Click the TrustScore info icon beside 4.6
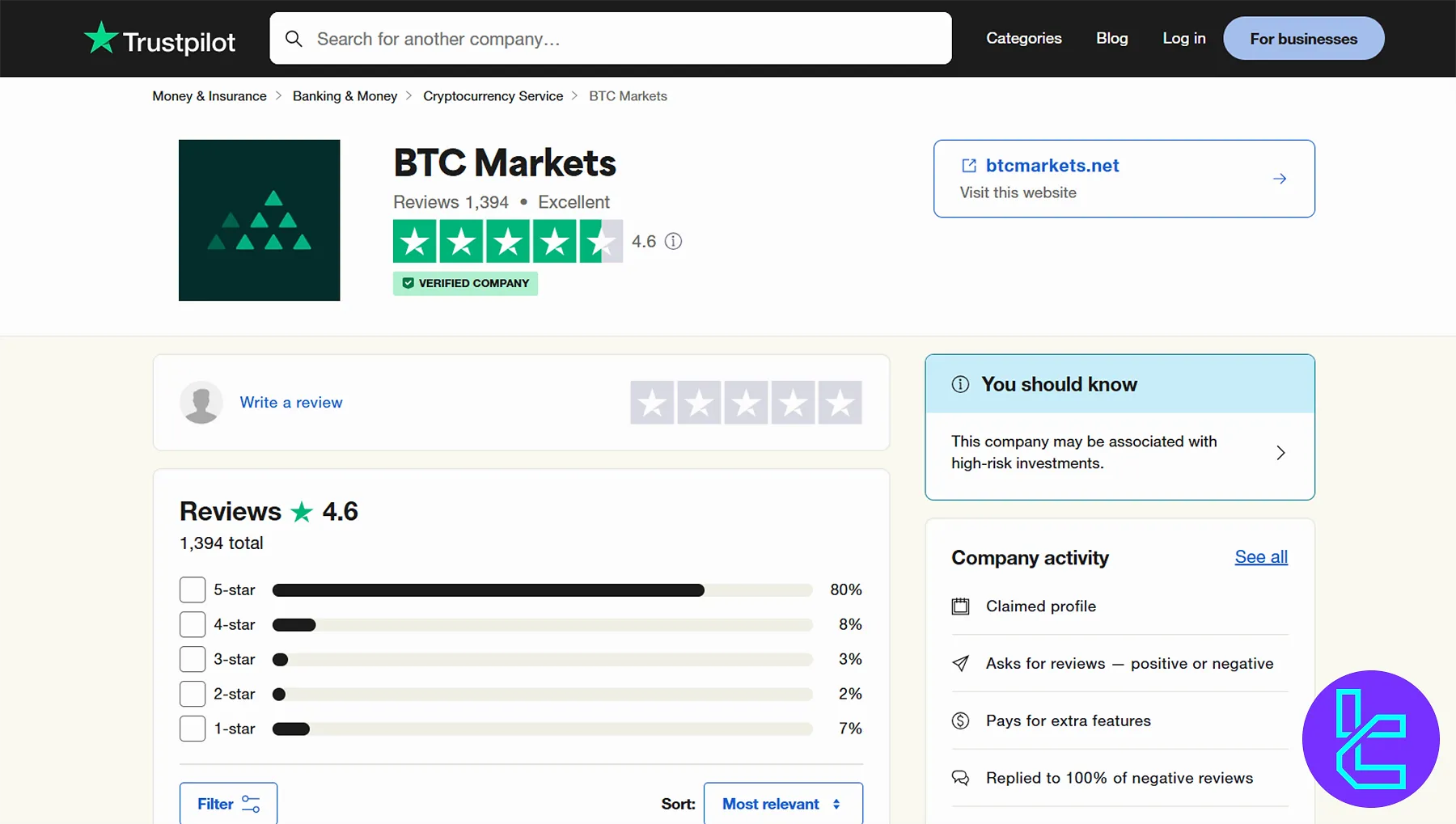Screen dimensions: 1456x824 673,241
